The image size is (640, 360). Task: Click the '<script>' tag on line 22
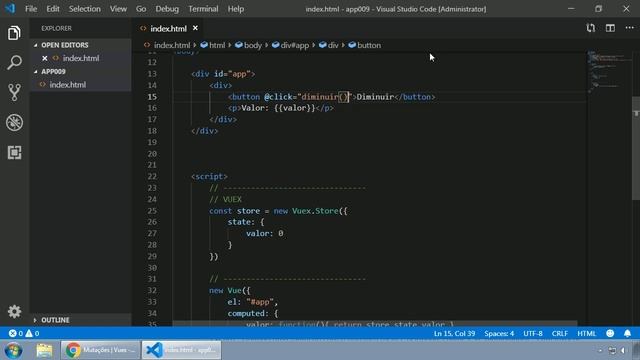click(x=209, y=176)
